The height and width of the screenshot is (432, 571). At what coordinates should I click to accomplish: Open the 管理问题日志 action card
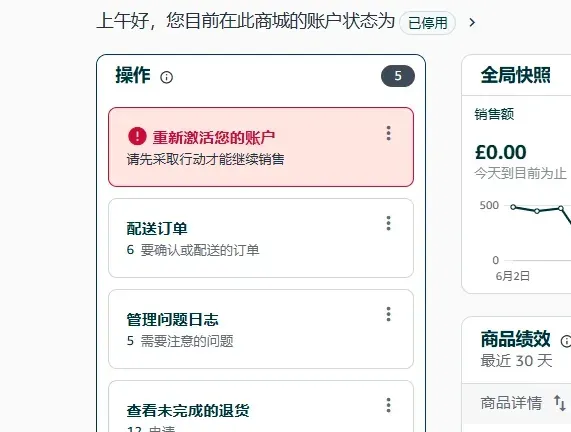[x=261, y=329]
